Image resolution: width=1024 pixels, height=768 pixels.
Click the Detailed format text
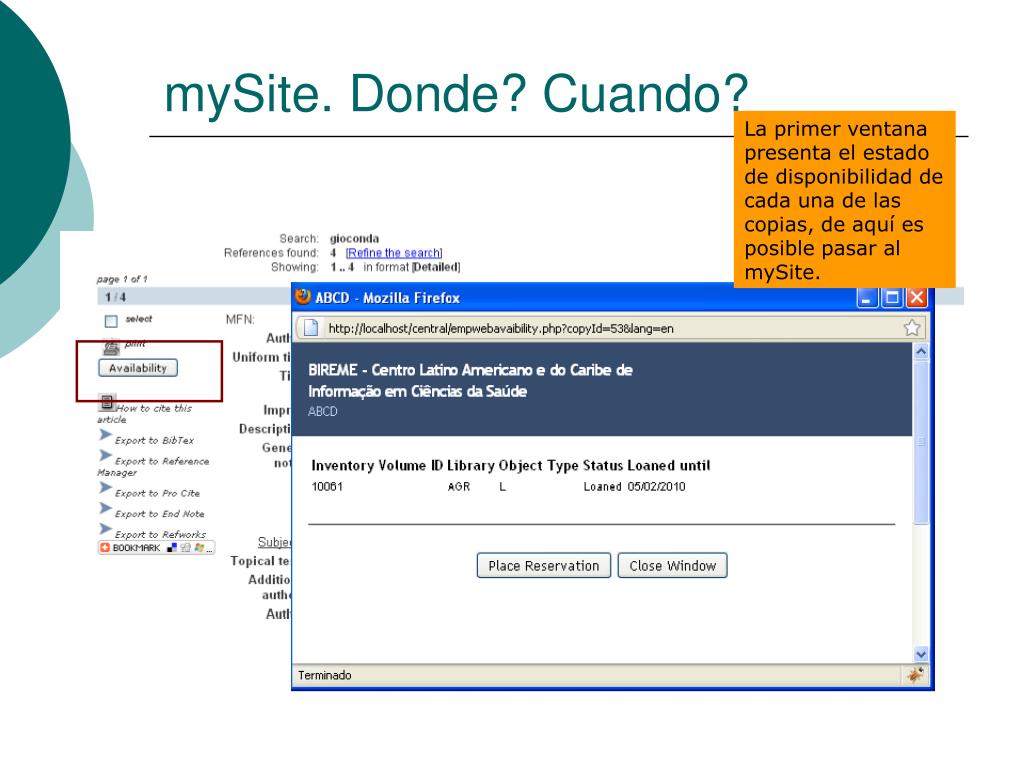coord(436,267)
